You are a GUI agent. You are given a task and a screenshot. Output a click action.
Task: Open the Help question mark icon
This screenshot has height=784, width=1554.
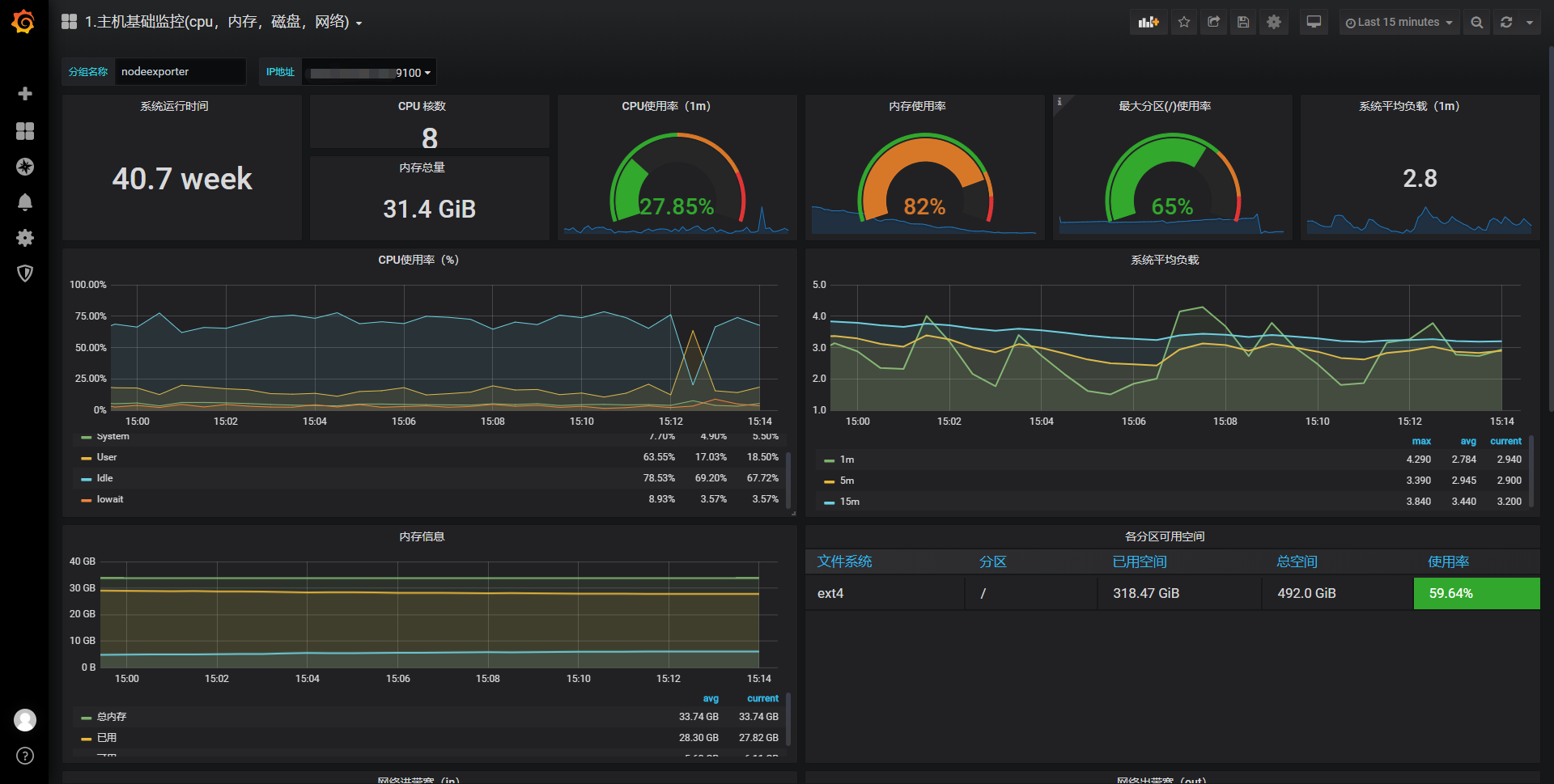(25, 756)
